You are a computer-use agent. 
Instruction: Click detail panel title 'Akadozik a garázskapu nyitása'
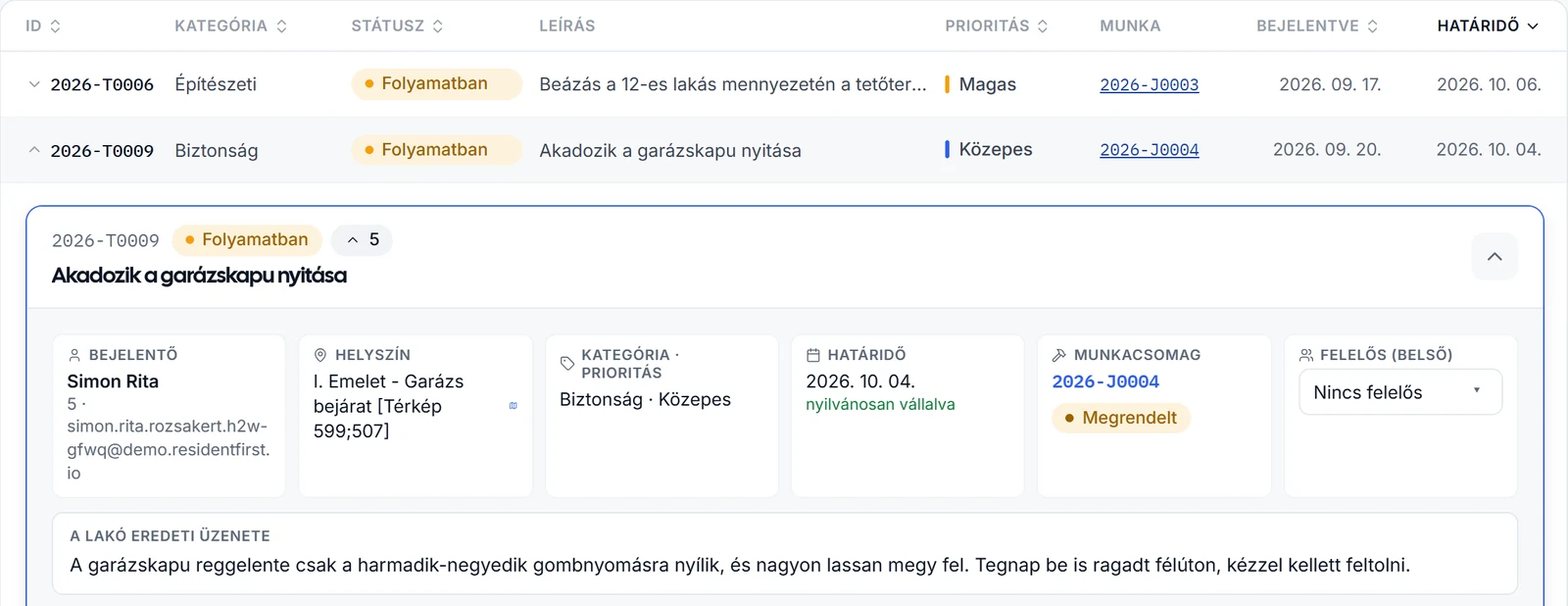[199, 276]
